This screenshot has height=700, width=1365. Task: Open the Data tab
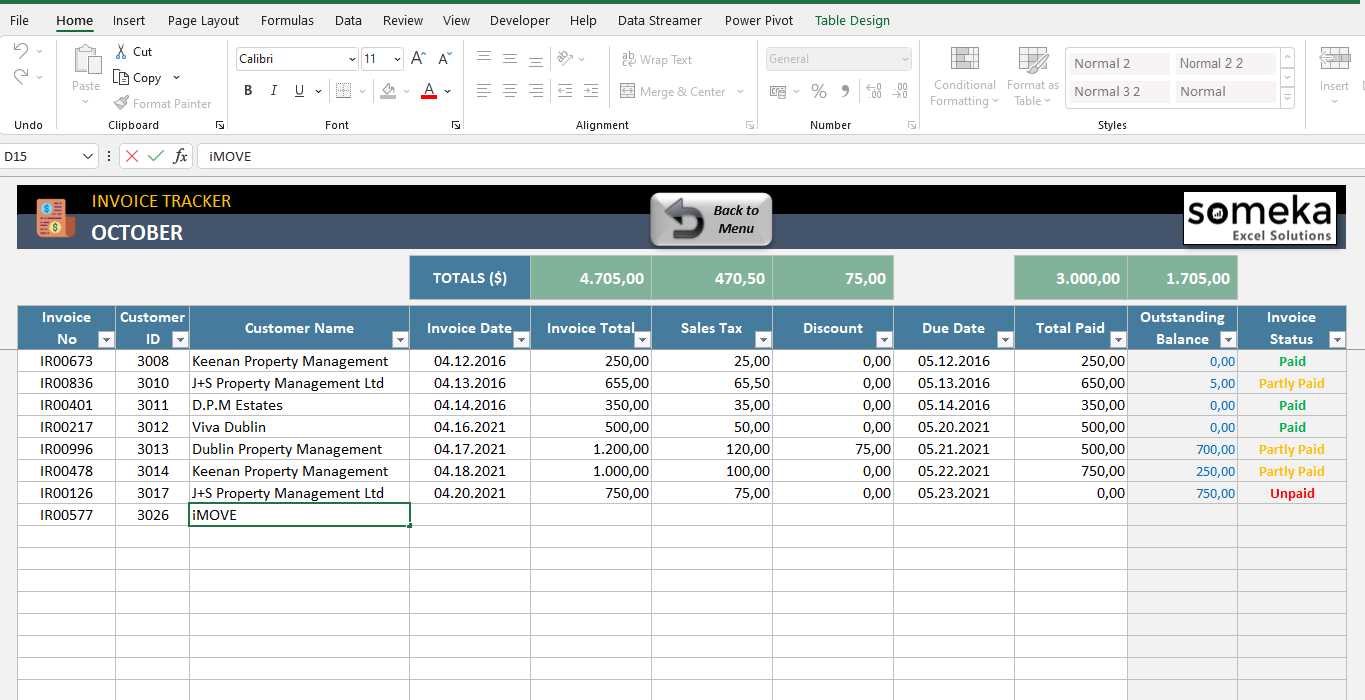click(x=348, y=20)
